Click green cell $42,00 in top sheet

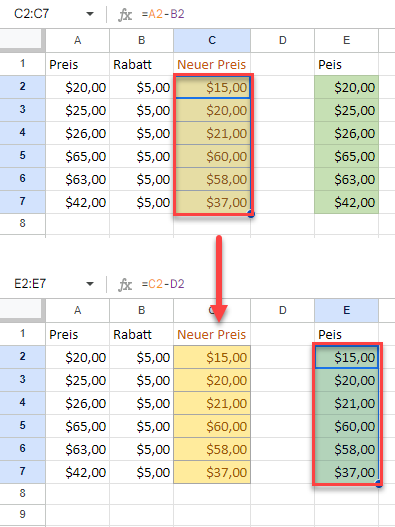pos(346,202)
